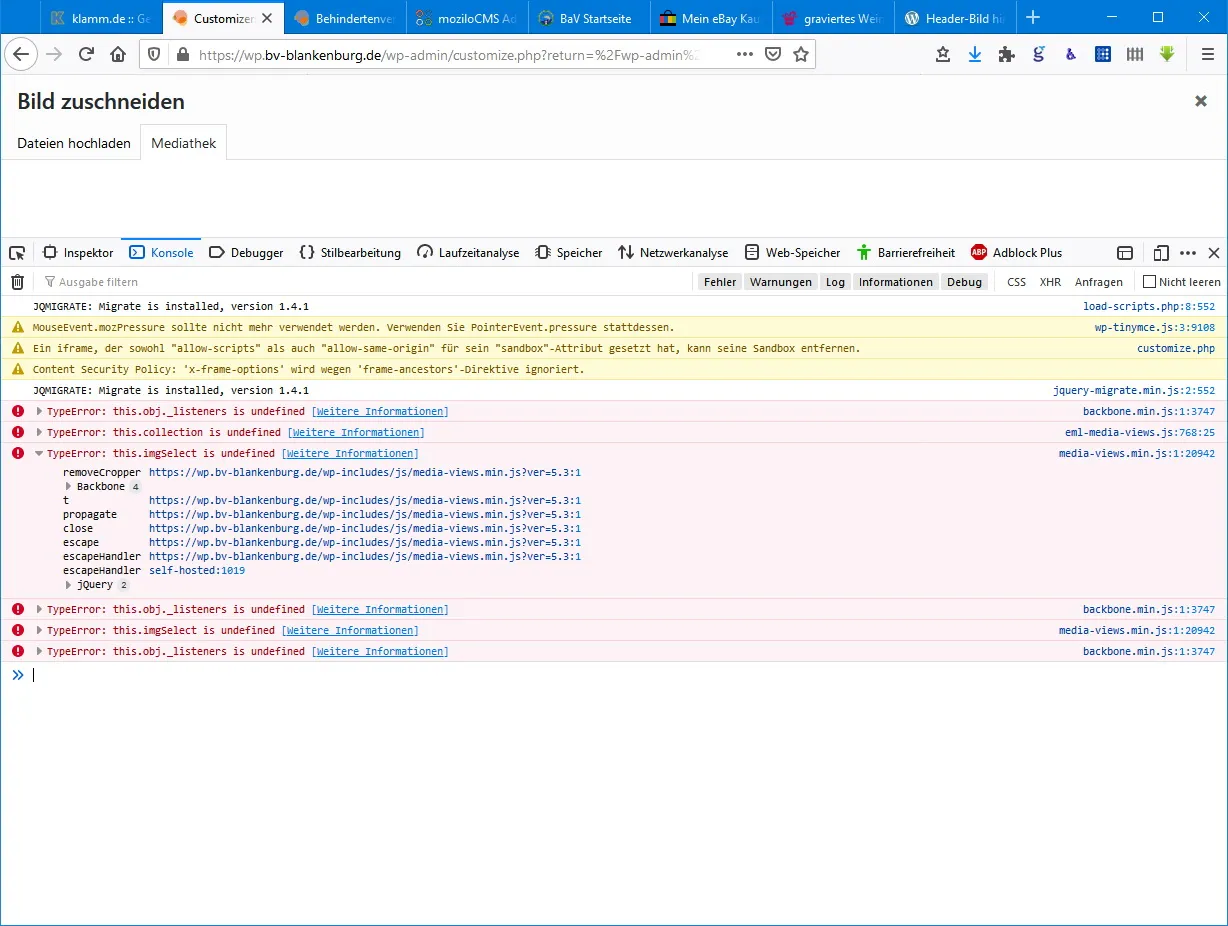Toggle responsive design mode icon

1161,253
